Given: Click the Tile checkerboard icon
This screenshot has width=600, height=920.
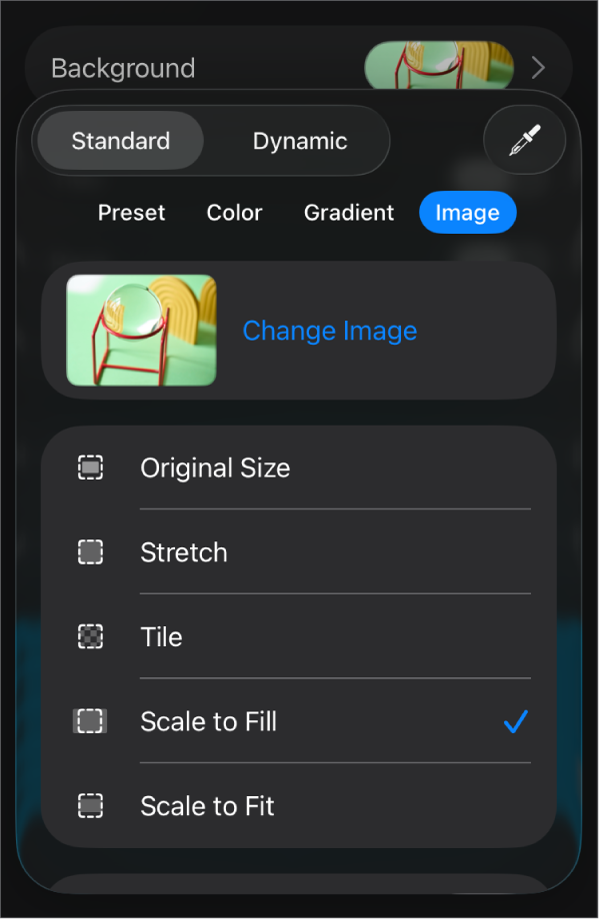Looking at the screenshot, I should click(x=89, y=637).
